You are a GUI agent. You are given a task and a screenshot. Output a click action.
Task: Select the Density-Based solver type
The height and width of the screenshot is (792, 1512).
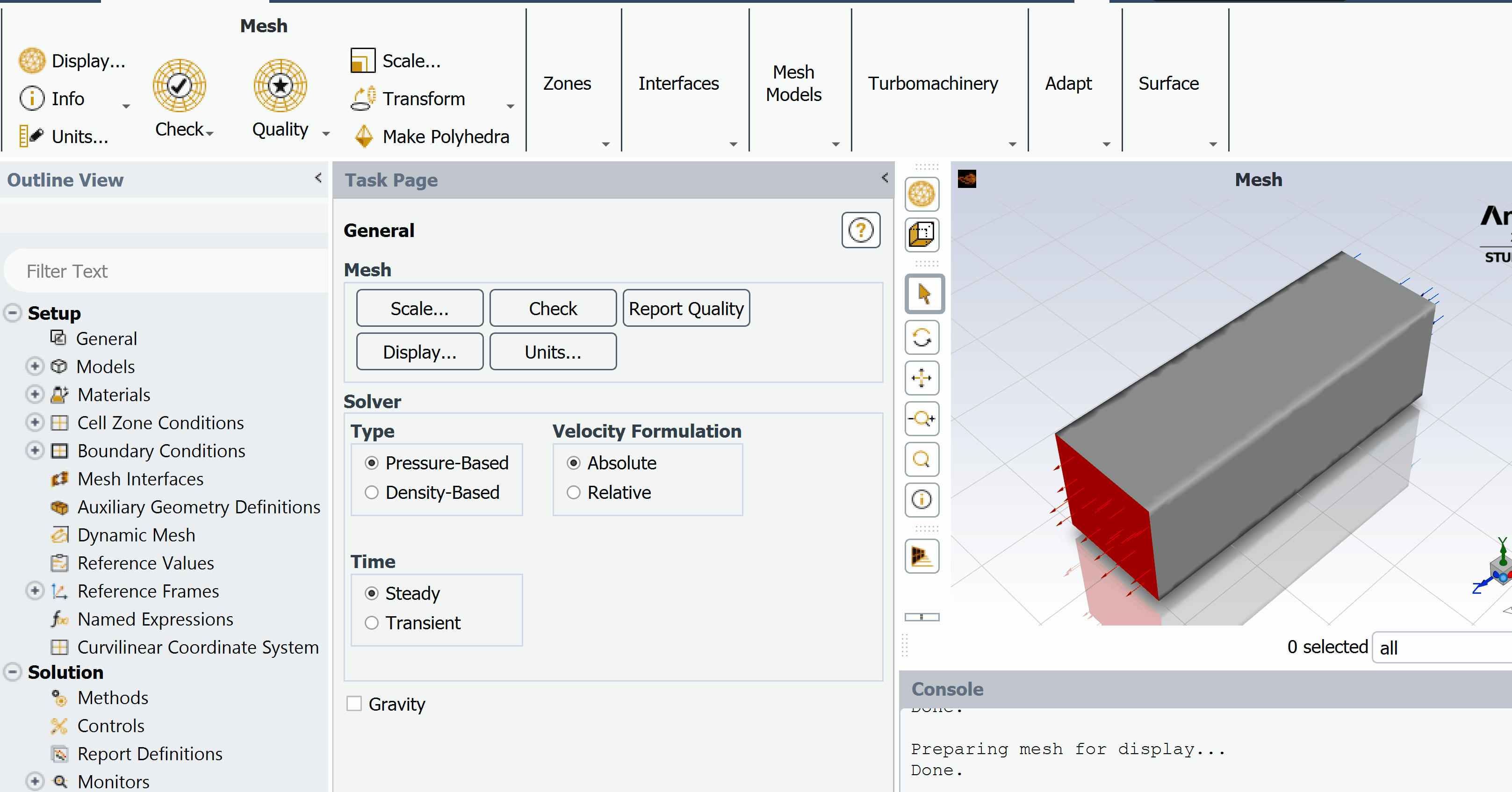[x=372, y=493]
